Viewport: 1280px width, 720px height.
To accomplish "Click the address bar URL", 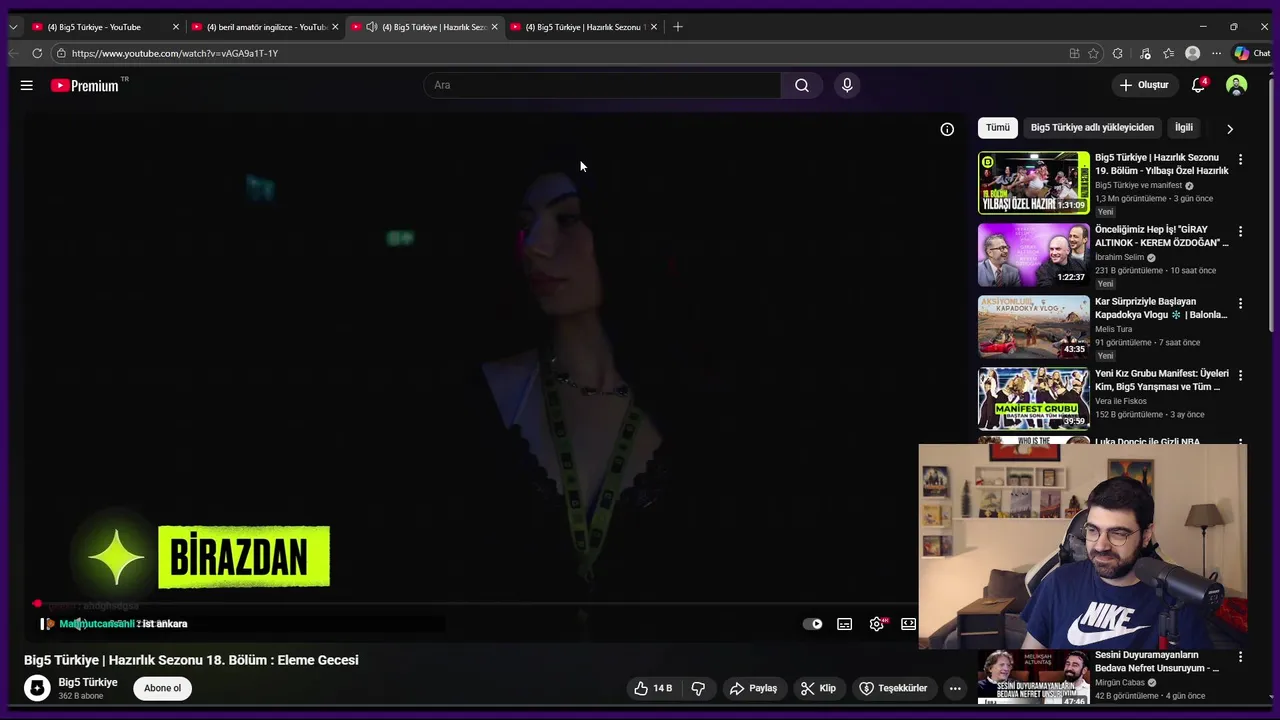I will coord(175,53).
